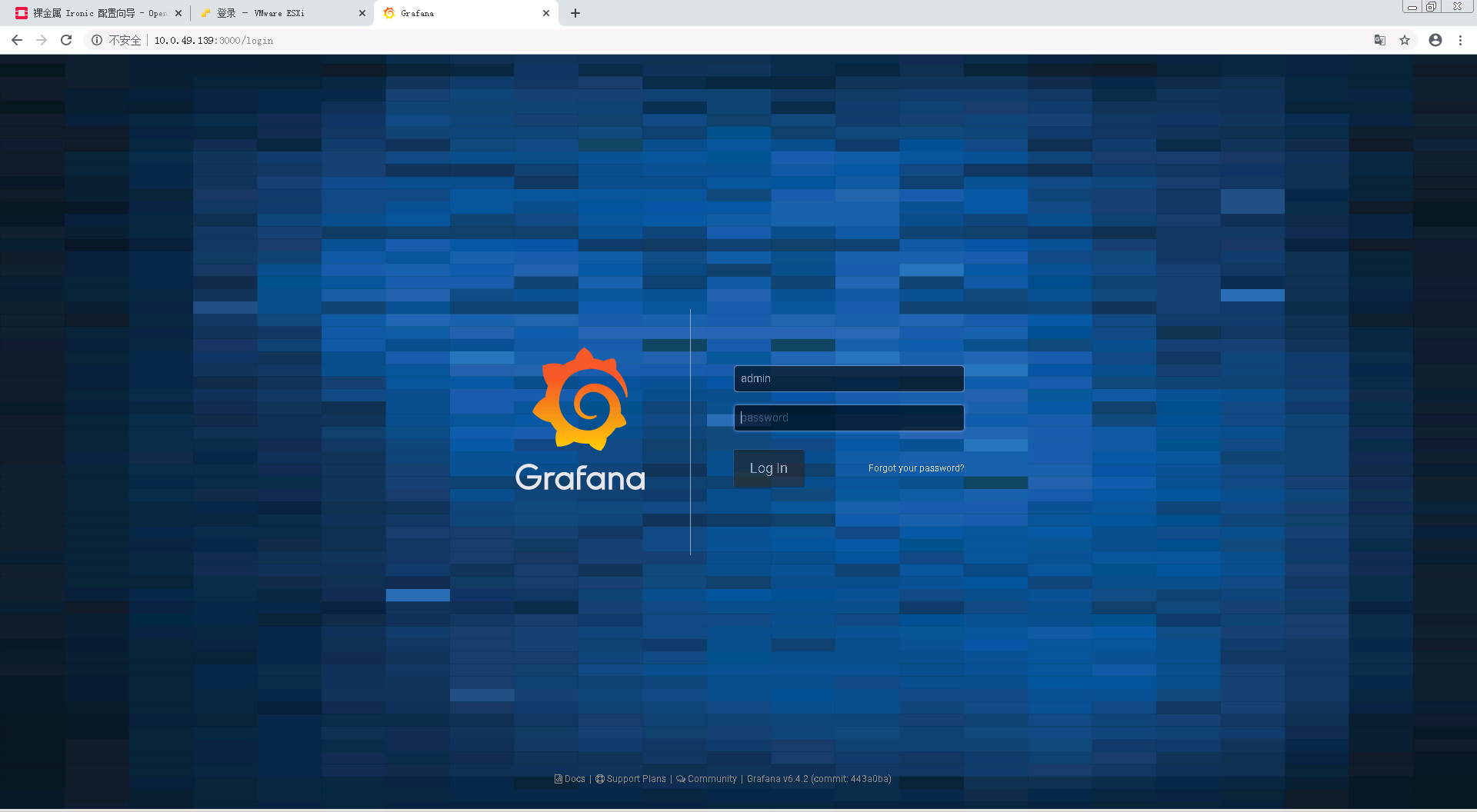Restore down the browser window

pyautogui.click(x=1431, y=7)
